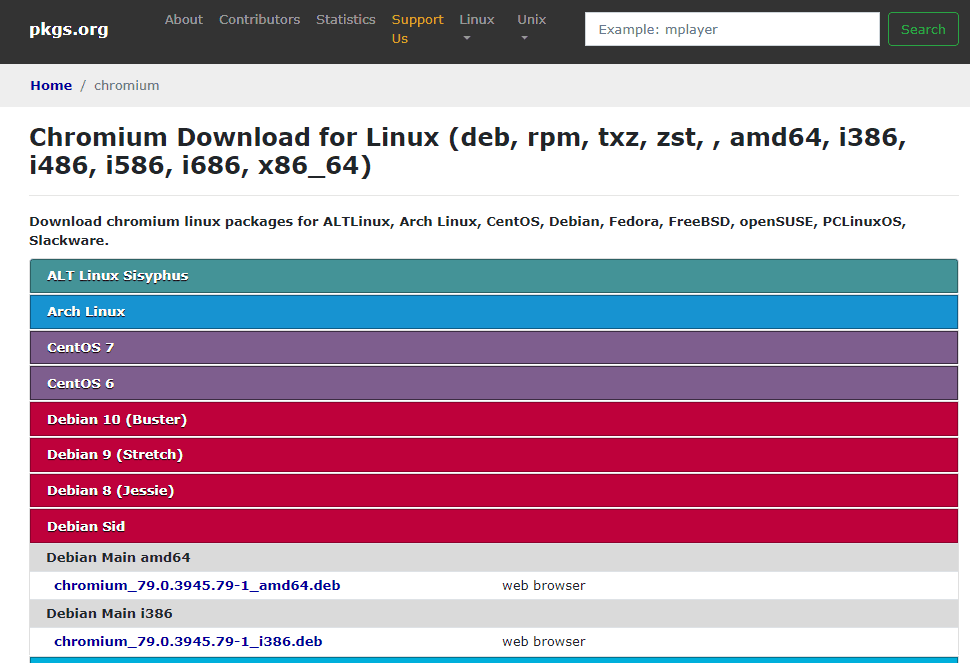This screenshot has height=663, width=970.
Task: Click the pkgs.org logo
Action: (x=68, y=28)
